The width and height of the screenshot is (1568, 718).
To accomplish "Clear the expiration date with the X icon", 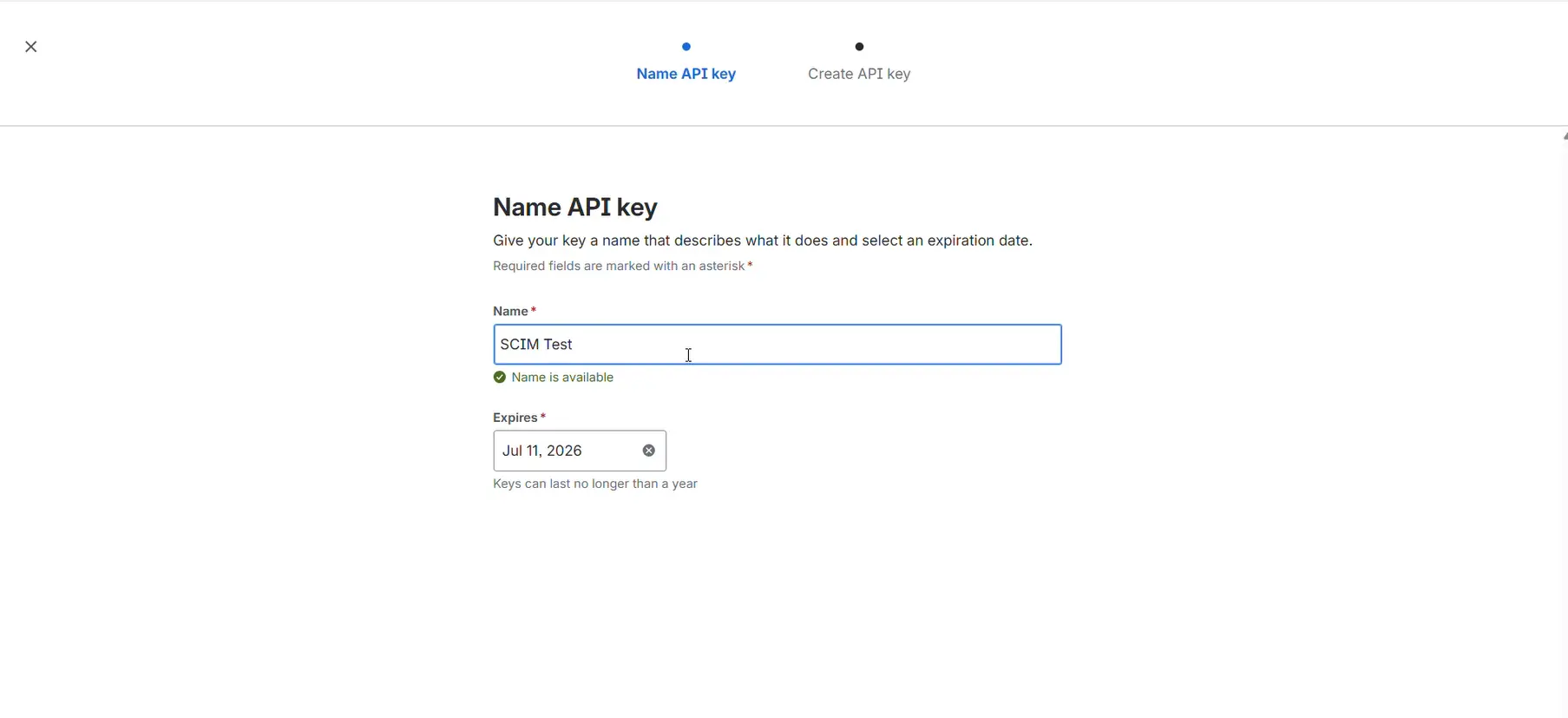I will [x=649, y=451].
